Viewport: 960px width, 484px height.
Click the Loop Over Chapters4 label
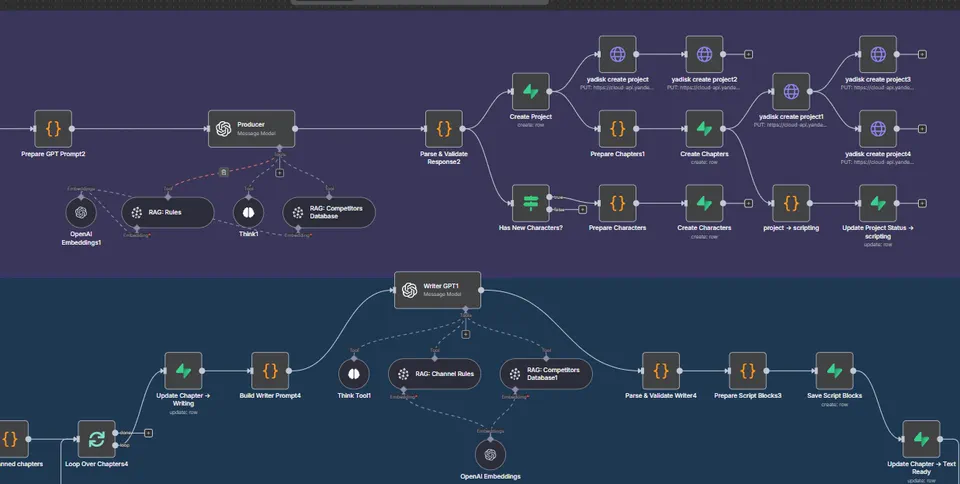point(97,464)
